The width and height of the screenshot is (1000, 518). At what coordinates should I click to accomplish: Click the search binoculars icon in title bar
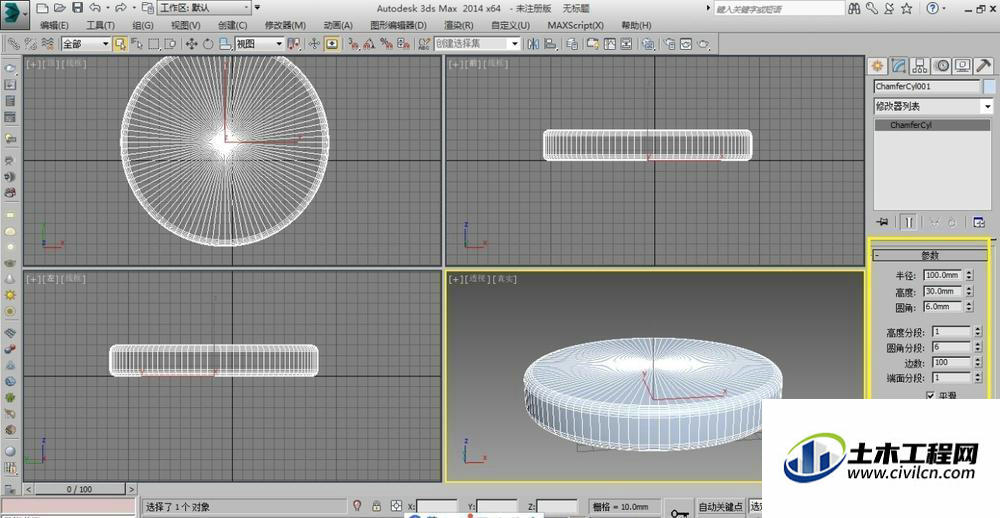pyautogui.click(x=855, y=8)
